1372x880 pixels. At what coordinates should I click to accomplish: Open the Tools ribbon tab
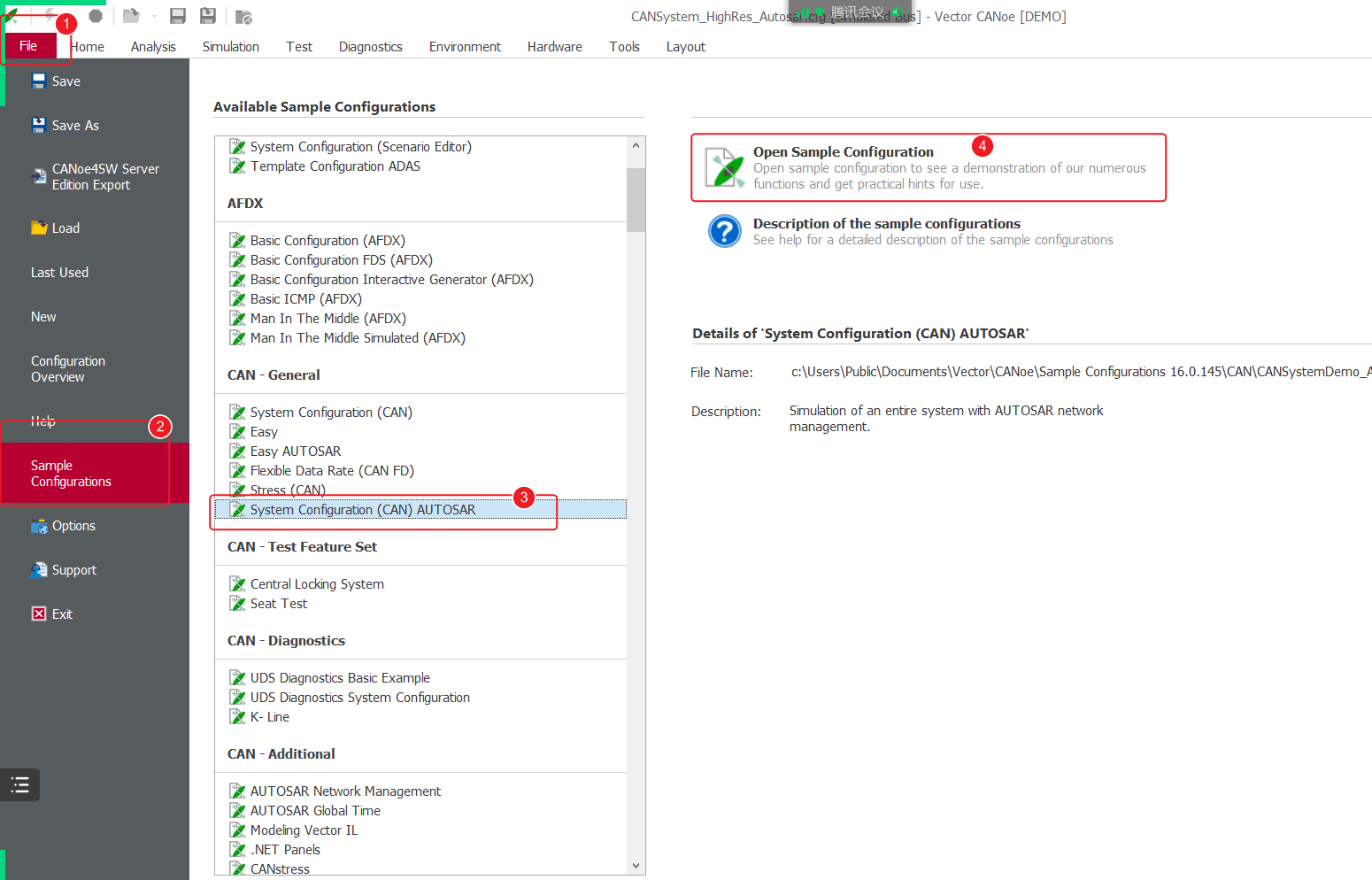click(x=624, y=47)
